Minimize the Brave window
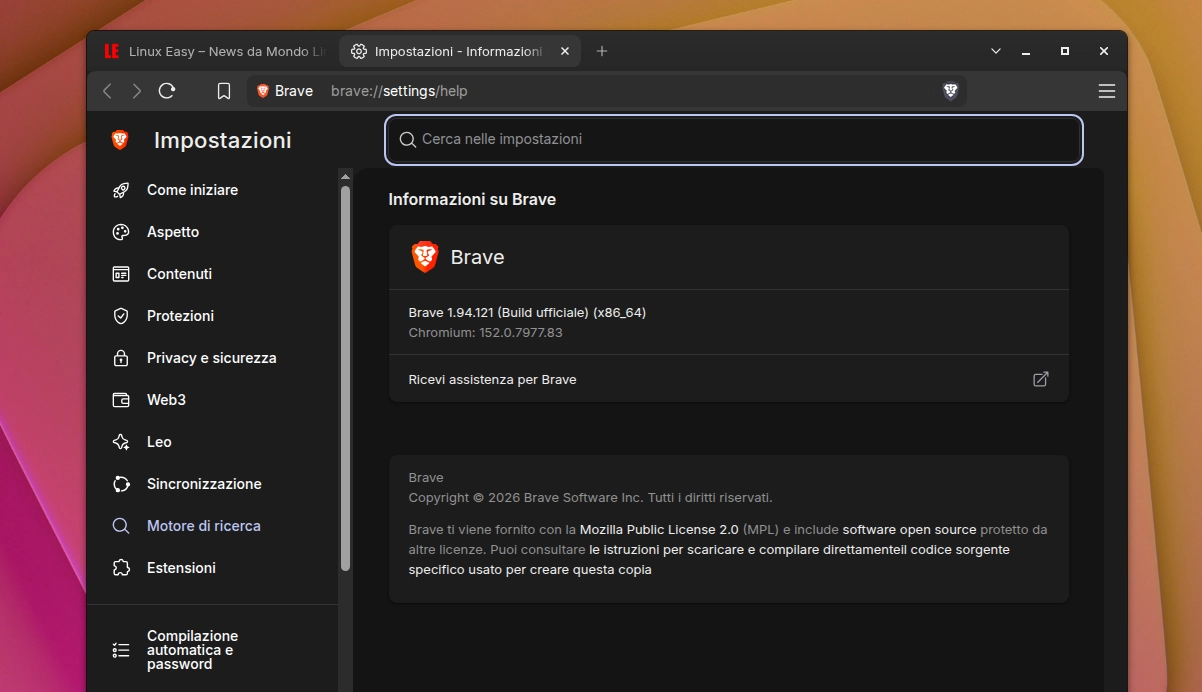 (x=1026, y=51)
